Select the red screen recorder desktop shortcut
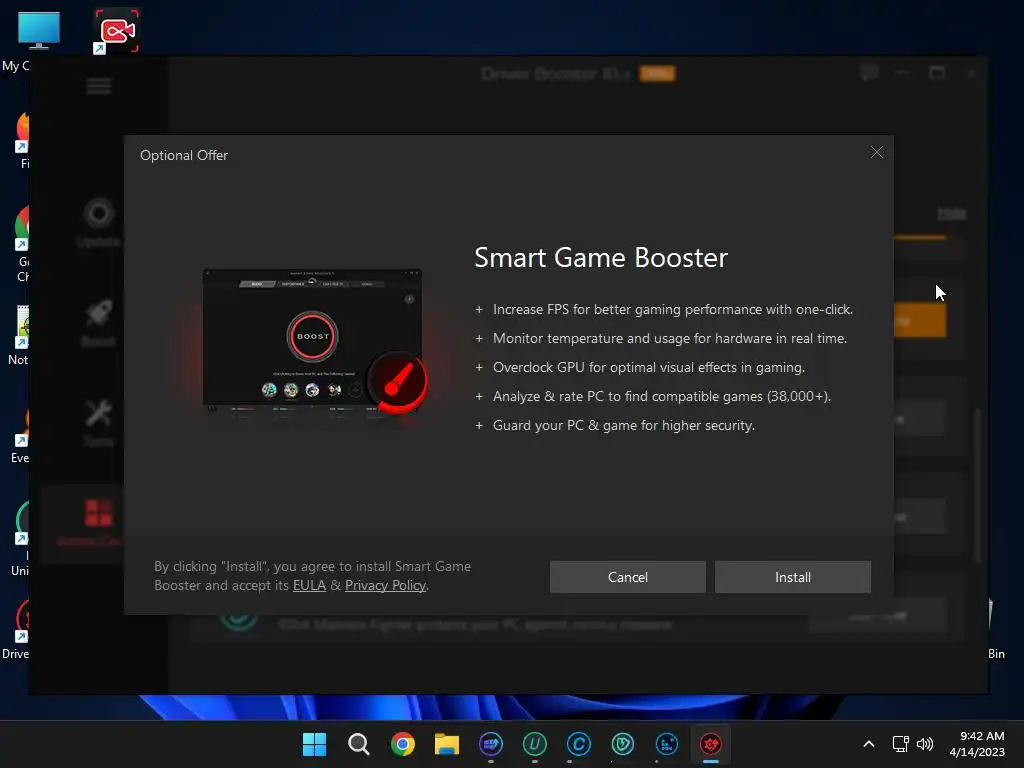The image size is (1024, 768). 116,31
